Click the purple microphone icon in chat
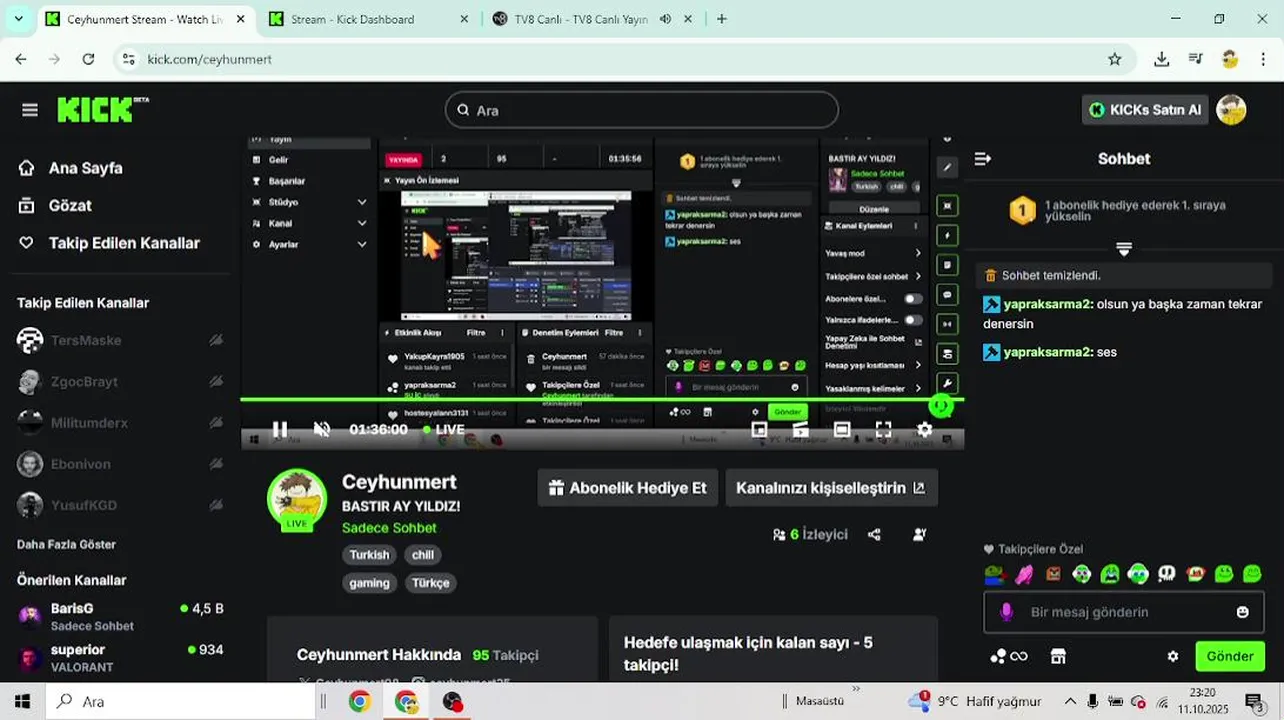The height and width of the screenshot is (720, 1284). [x=1006, y=612]
